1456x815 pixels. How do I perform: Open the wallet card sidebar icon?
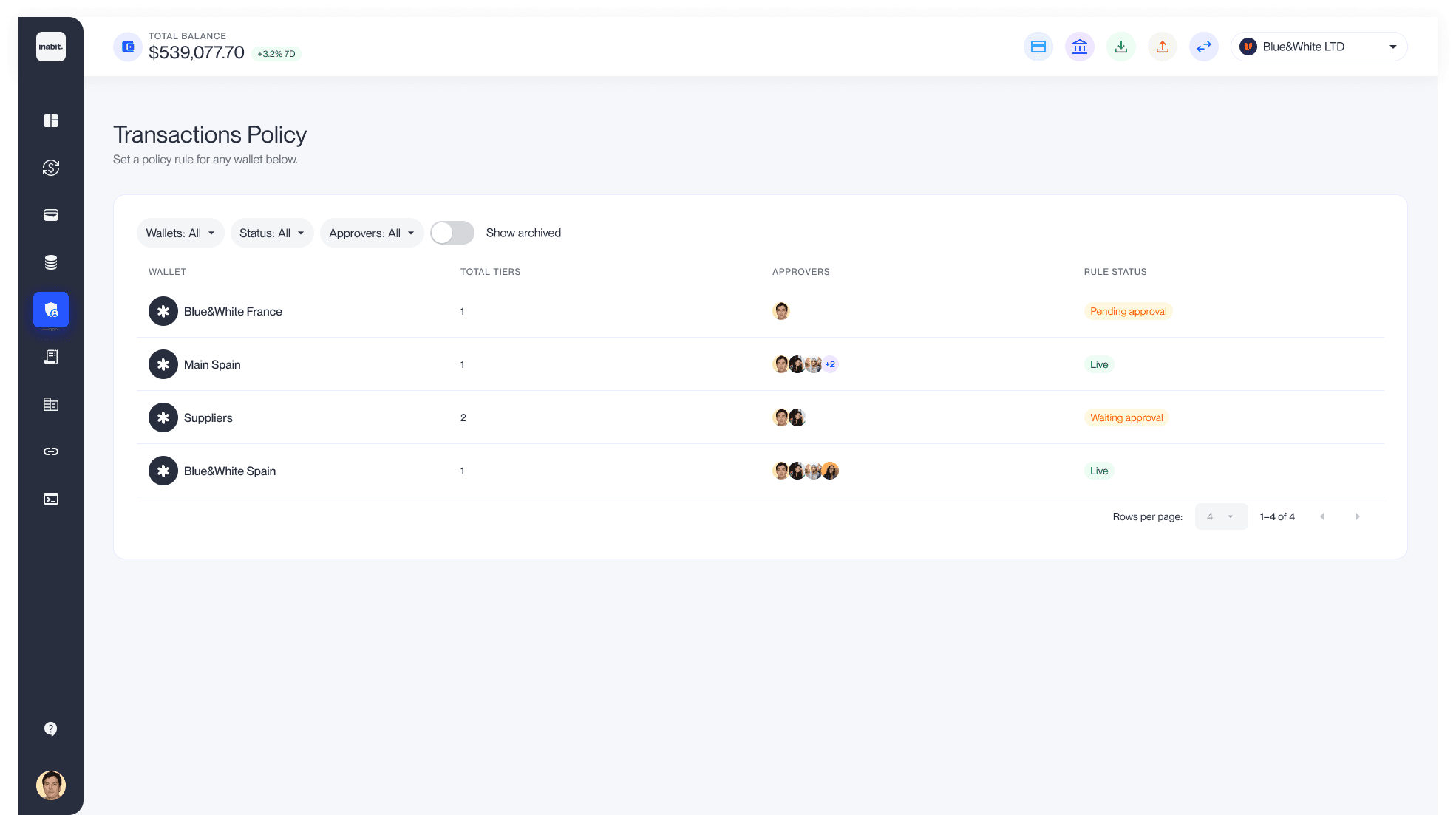[x=51, y=215]
